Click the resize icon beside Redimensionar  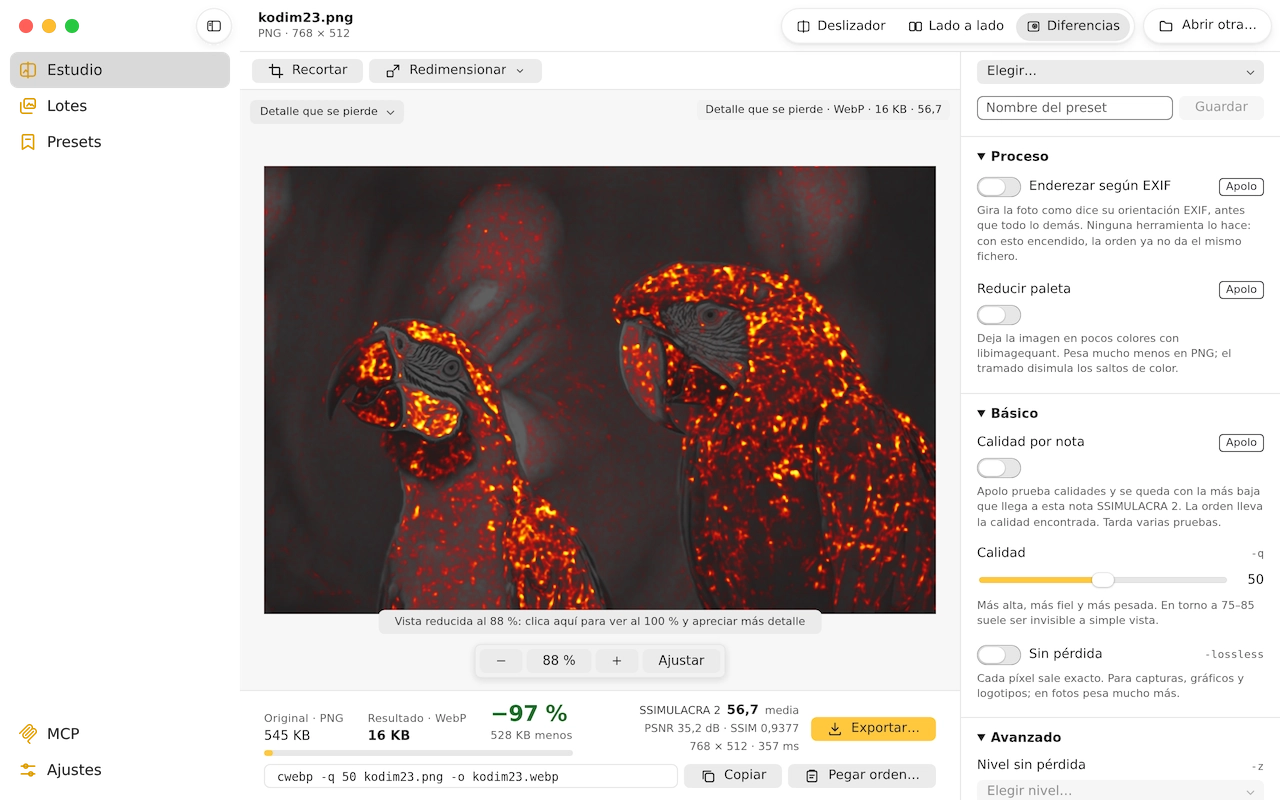click(x=393, y=71)
